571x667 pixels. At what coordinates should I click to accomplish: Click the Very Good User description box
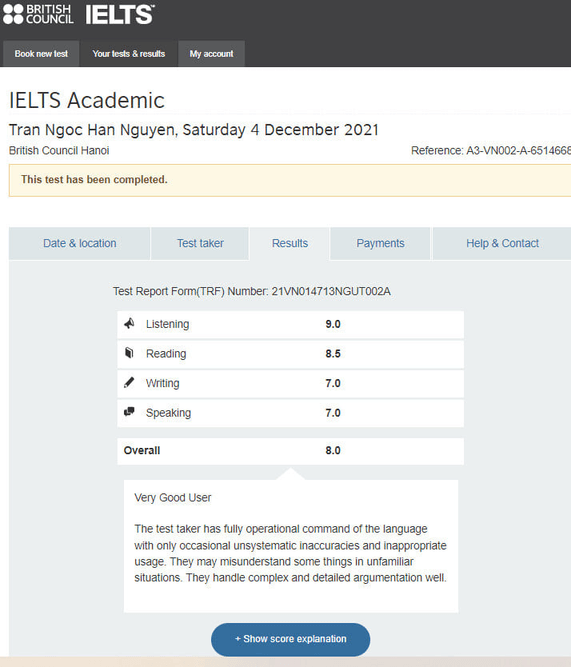(x=291, y=546)
